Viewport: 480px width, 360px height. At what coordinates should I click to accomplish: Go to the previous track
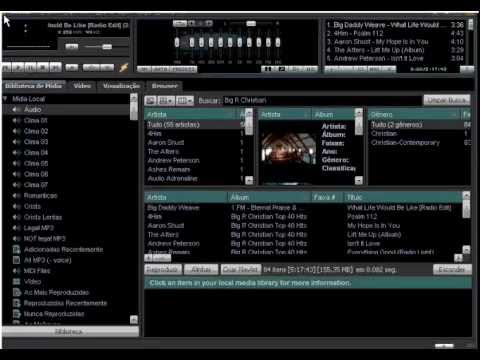coord(7,68)
